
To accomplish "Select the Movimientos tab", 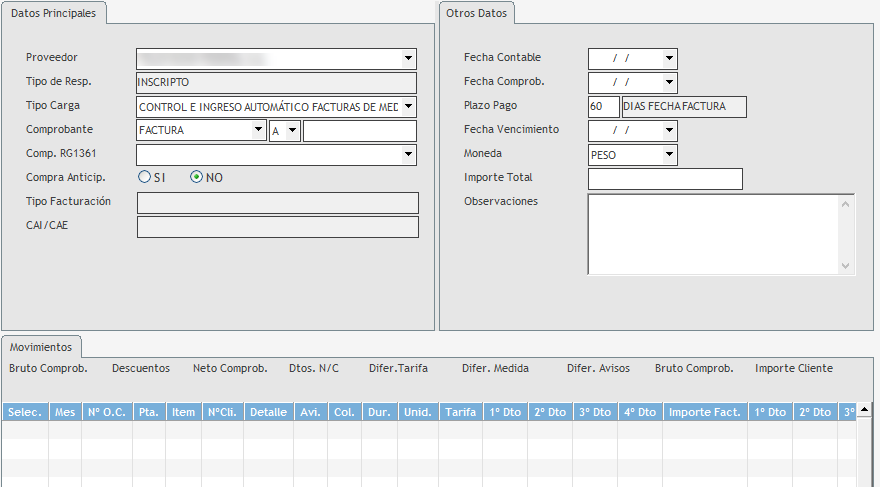I will 41,347.
